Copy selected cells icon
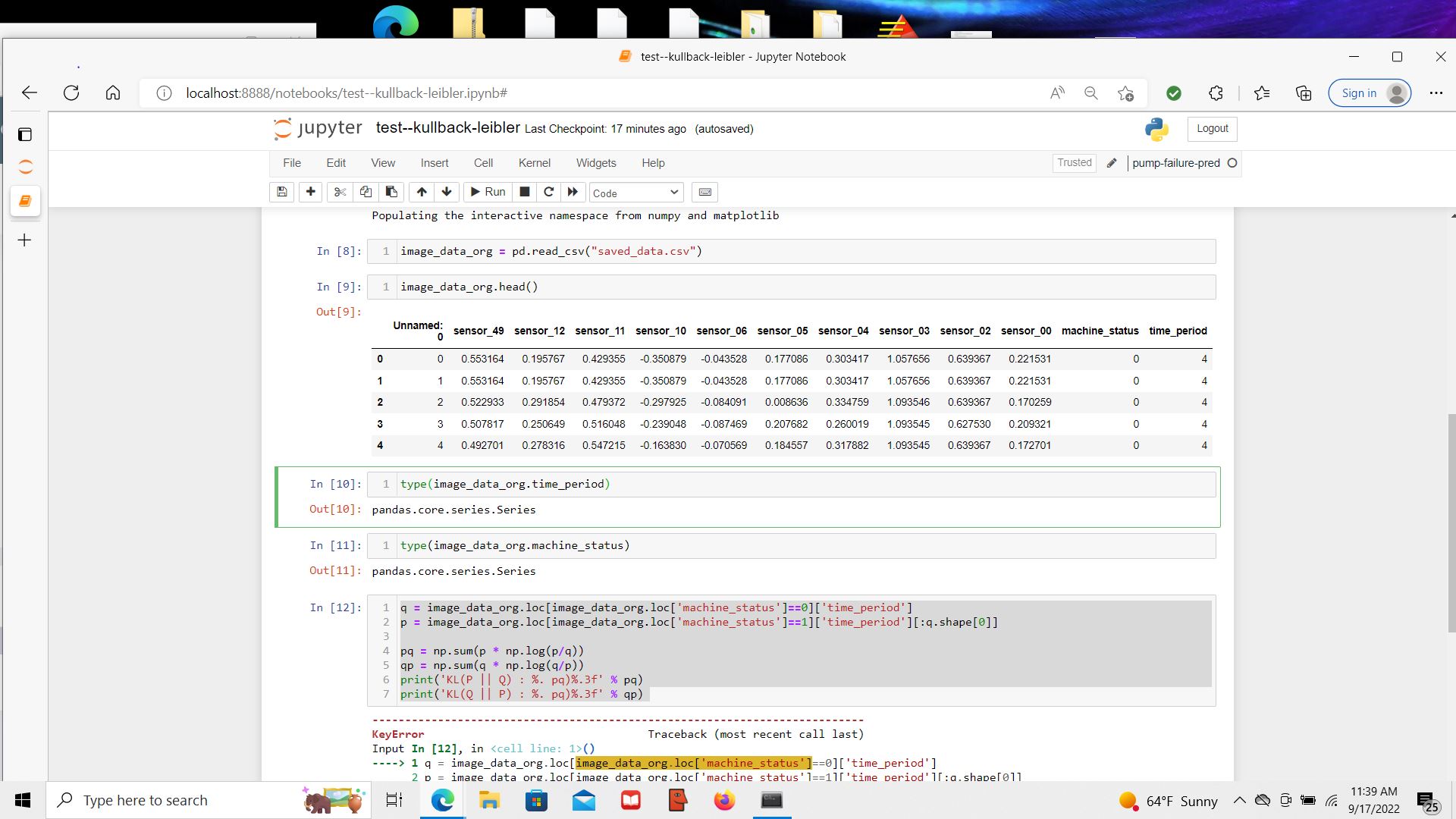This screenshot has width=1456, height=819. point(366,192)
